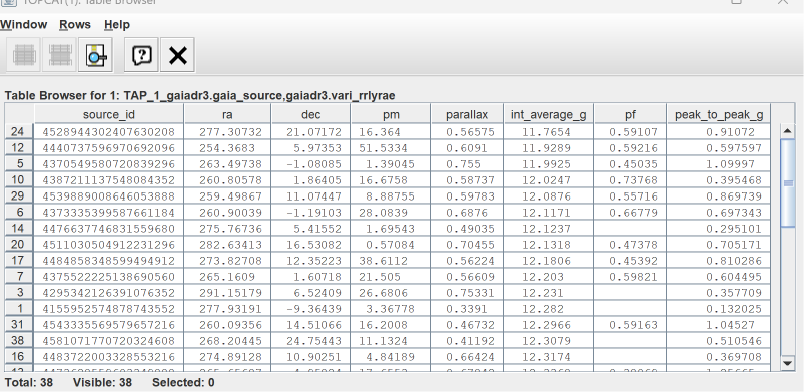Click parallax cell 0.755
Viewport: 804px width, 392px height.
click(467, 164)
